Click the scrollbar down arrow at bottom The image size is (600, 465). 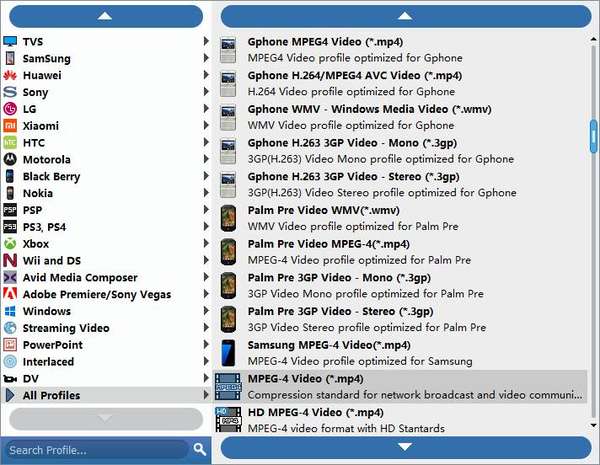pyautogui.click(x=593, y=425)
